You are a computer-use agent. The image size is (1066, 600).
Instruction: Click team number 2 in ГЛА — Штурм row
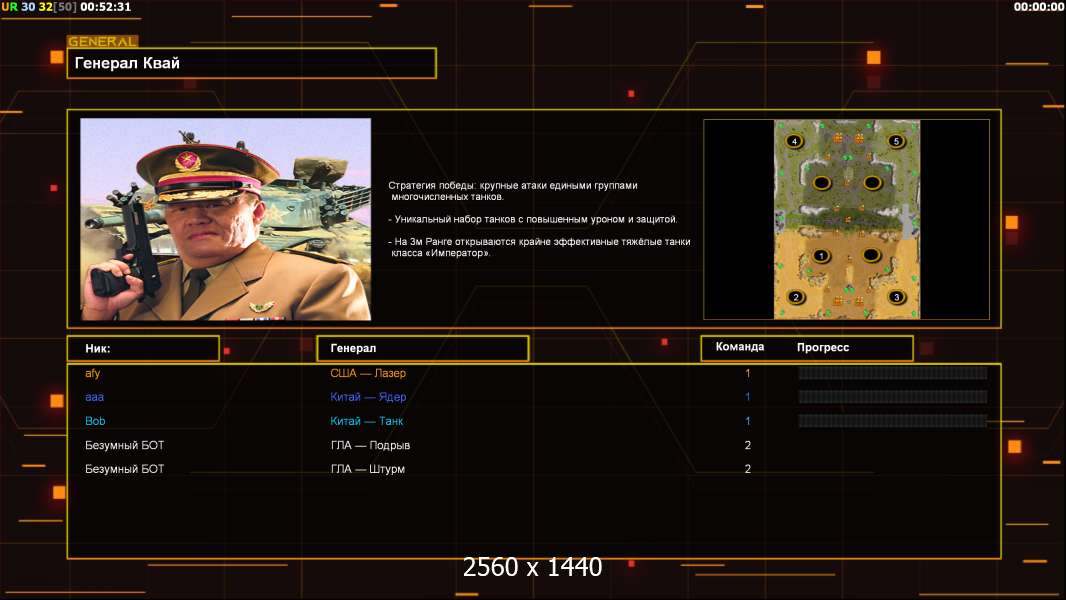pos(748,469)
